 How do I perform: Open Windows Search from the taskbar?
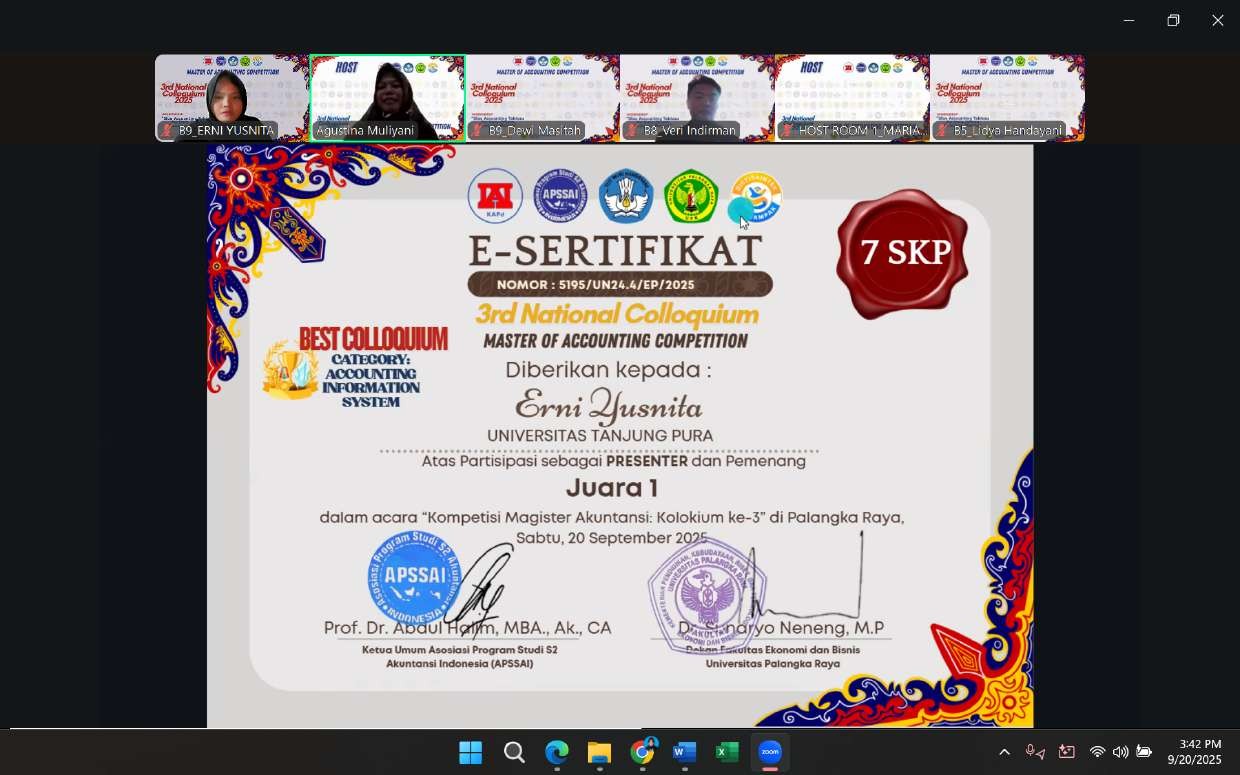514,752
